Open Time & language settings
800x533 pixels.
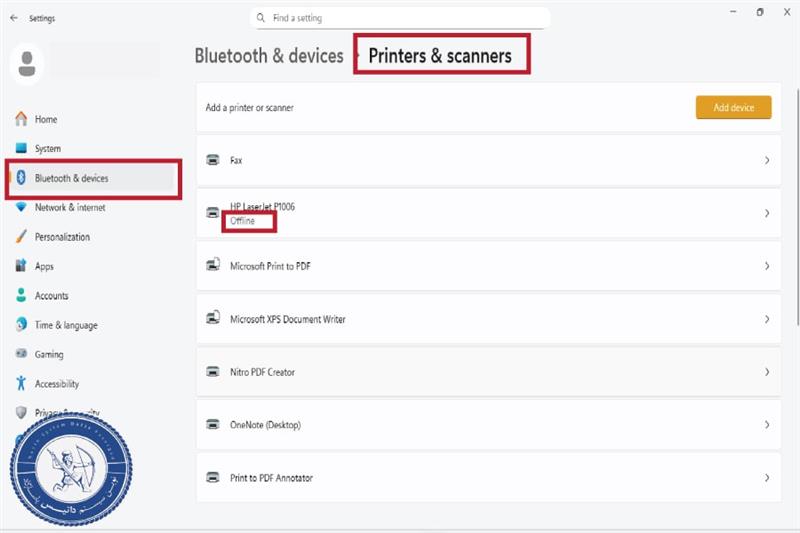tap(66, 325)
